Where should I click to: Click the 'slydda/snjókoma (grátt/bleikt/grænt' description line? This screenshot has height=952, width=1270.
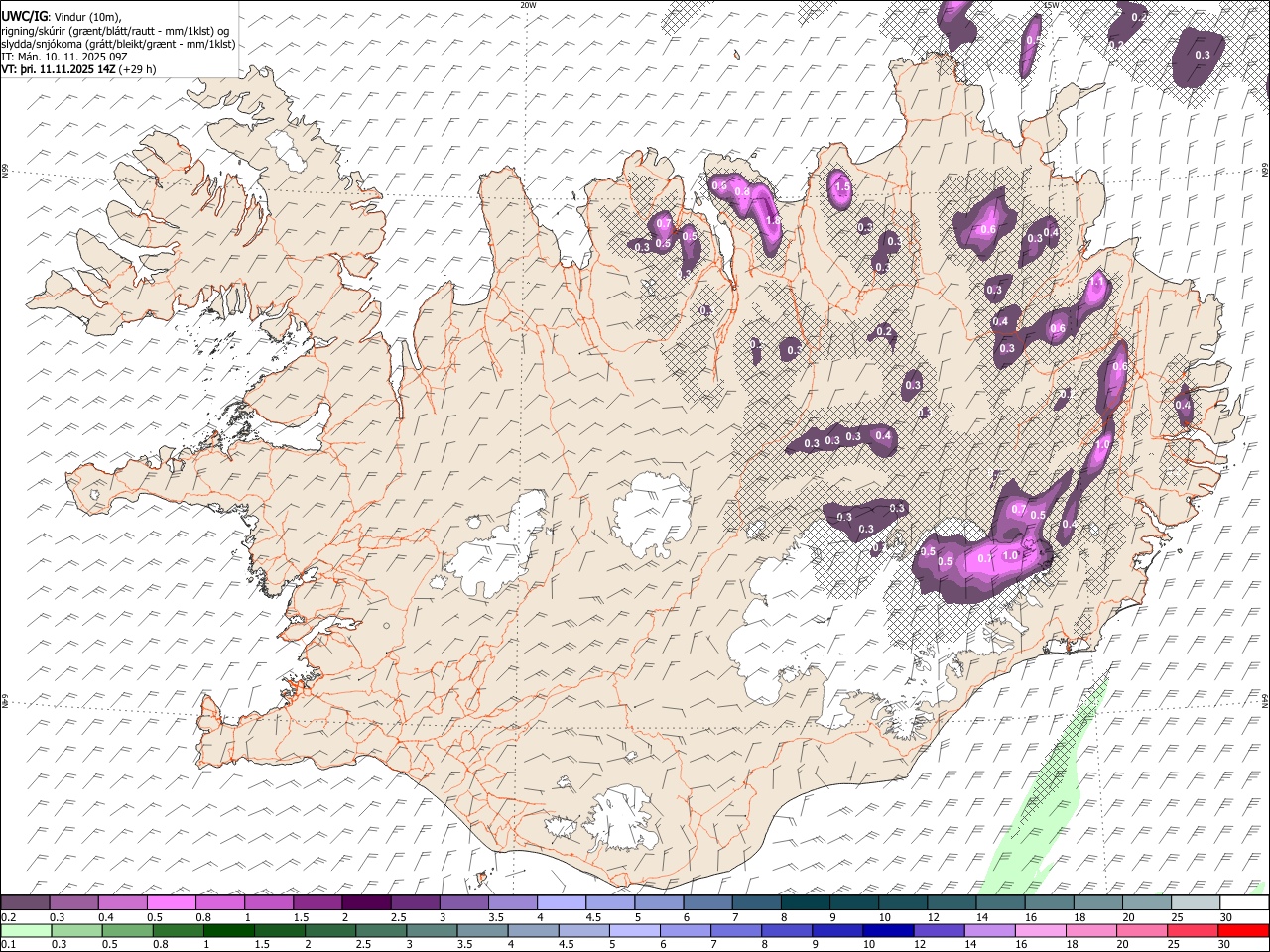coord(118,44)
